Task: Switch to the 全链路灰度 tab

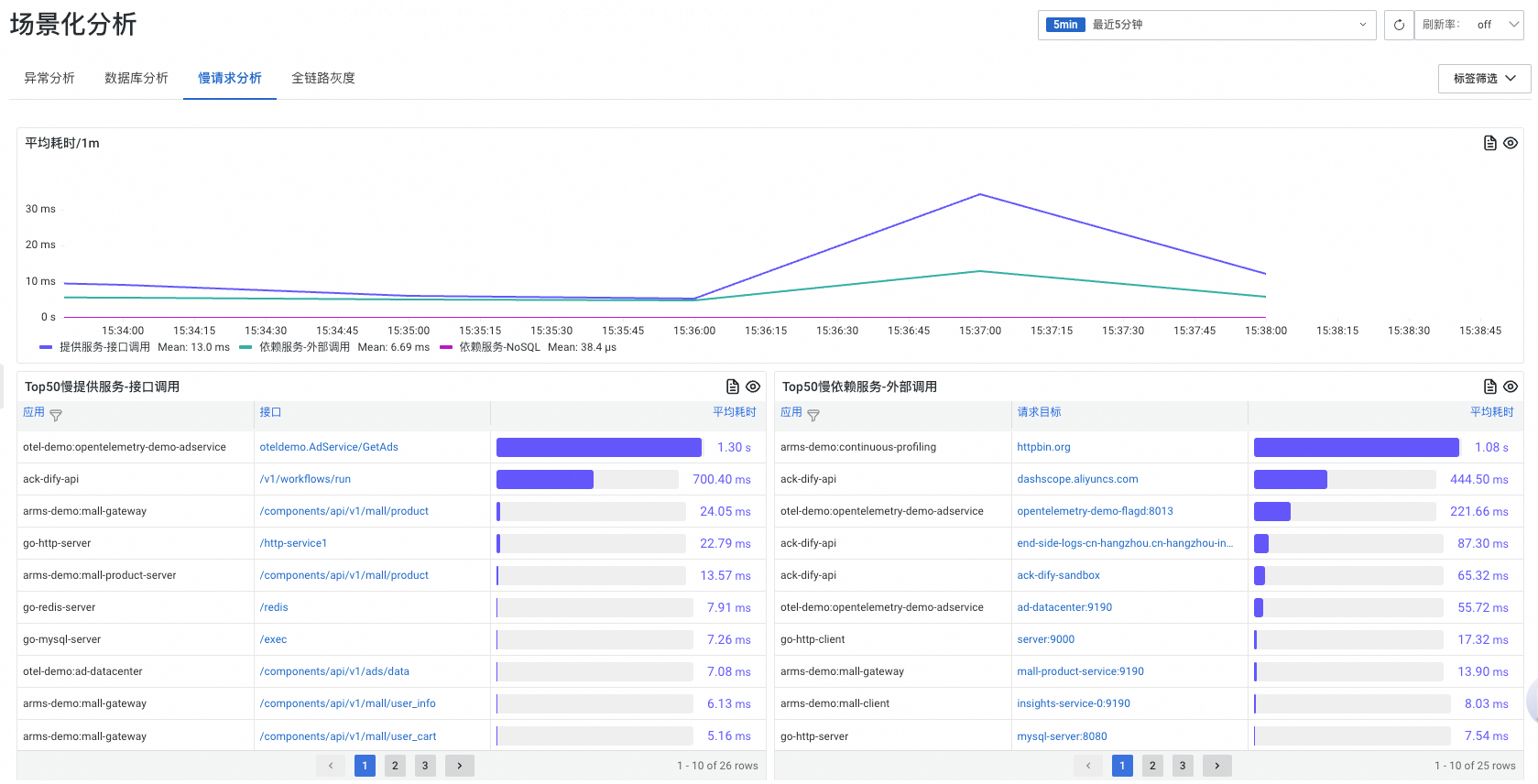Action: tap(323, 79)
